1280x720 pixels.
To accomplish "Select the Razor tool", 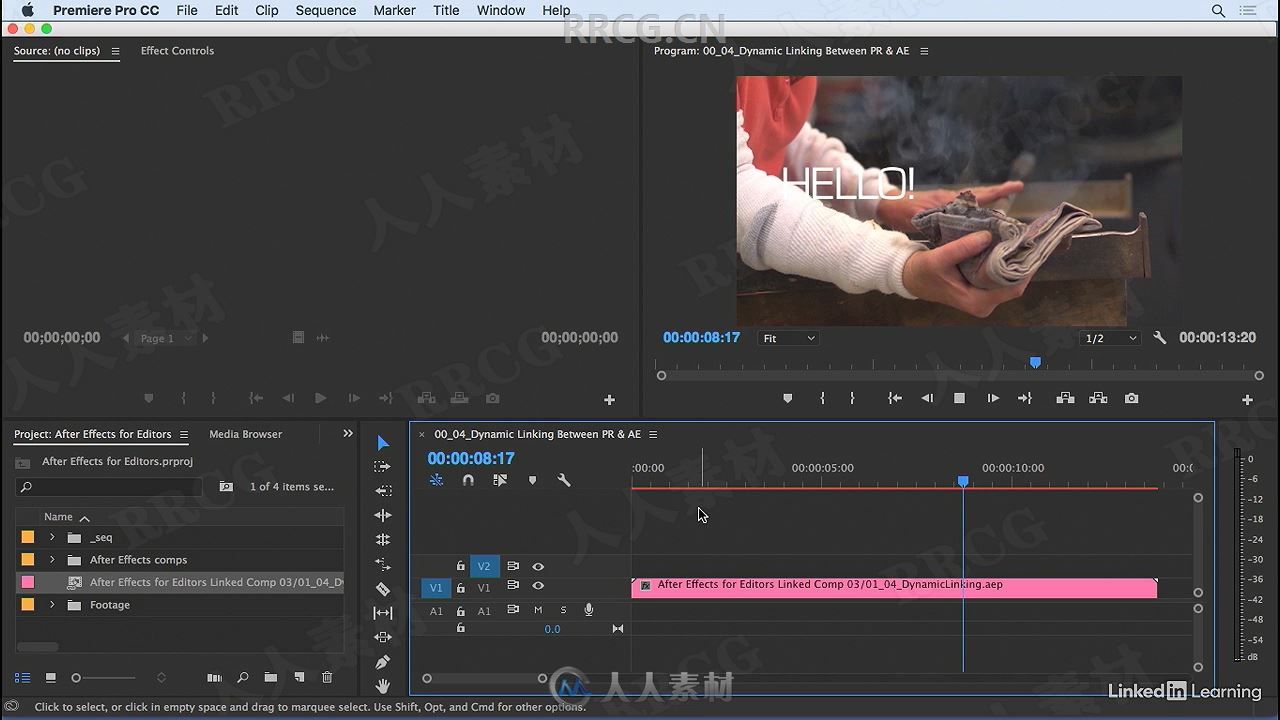I will (383, 589).
